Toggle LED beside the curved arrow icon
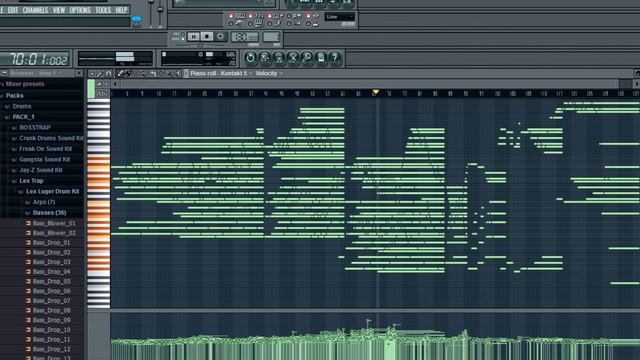Image resolution: width=640 pixels, height=360 pixels. (x=231, y=24)
